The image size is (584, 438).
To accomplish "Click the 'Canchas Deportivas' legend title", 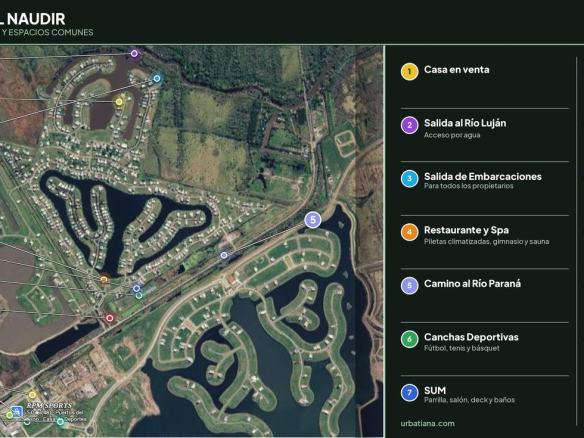I will pyautogui.click(x=471, y=337).
